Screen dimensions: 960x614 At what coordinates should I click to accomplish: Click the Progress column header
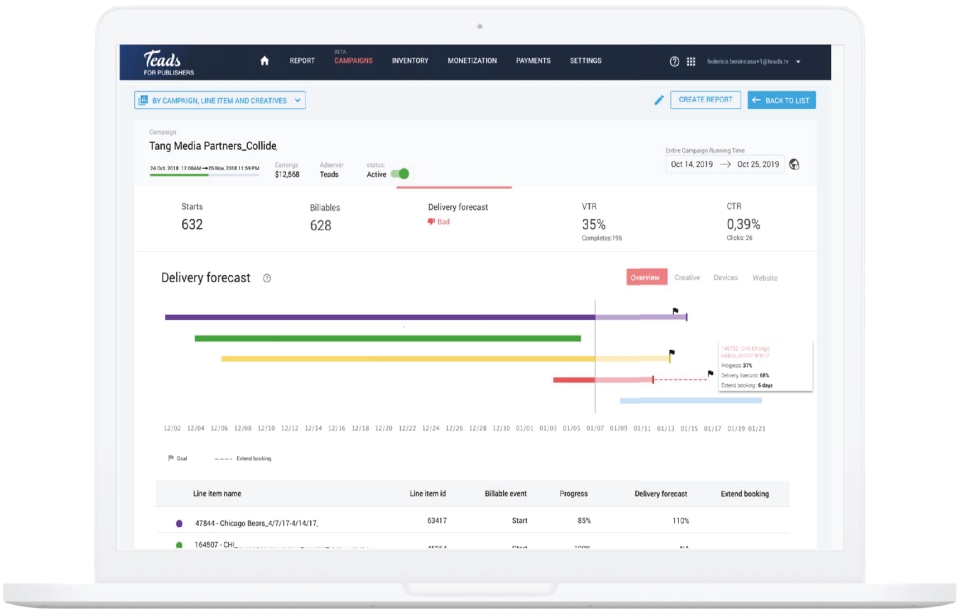click(573, 494)
